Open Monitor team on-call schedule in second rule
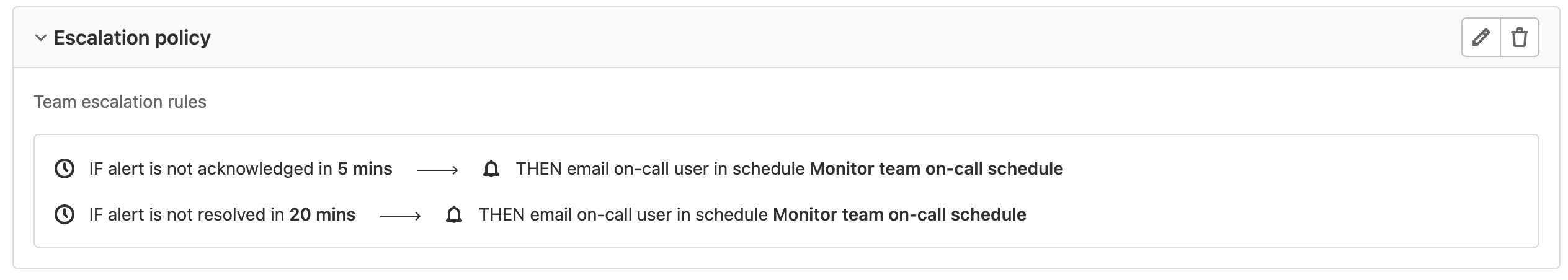Viewport: 1568px width, 280px height. (899, 215)
